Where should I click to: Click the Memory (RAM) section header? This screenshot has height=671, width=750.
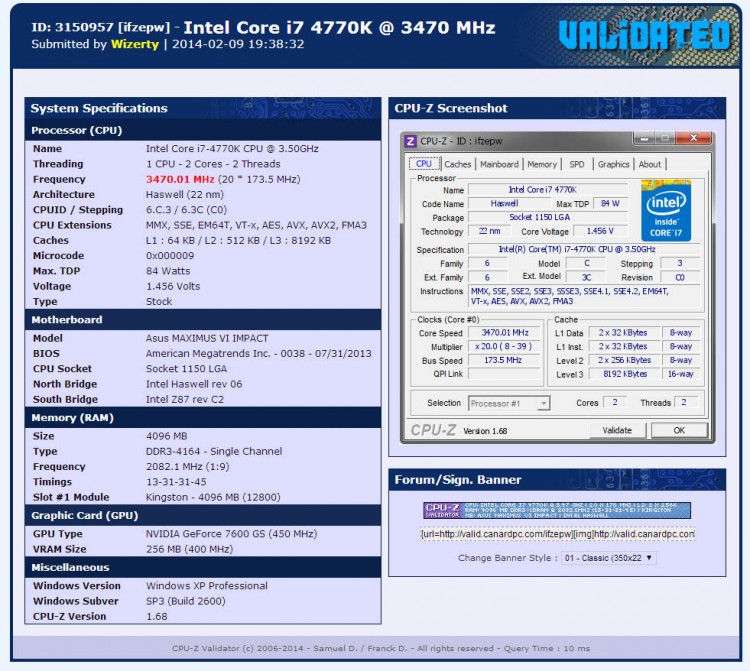point(203,418)
